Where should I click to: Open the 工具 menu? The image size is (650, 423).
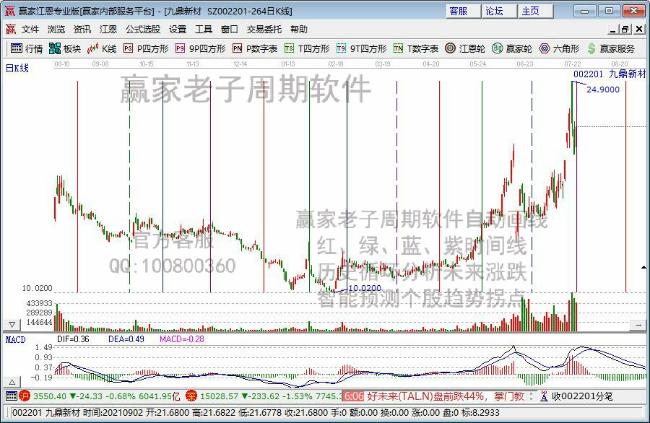click(203, 29)
